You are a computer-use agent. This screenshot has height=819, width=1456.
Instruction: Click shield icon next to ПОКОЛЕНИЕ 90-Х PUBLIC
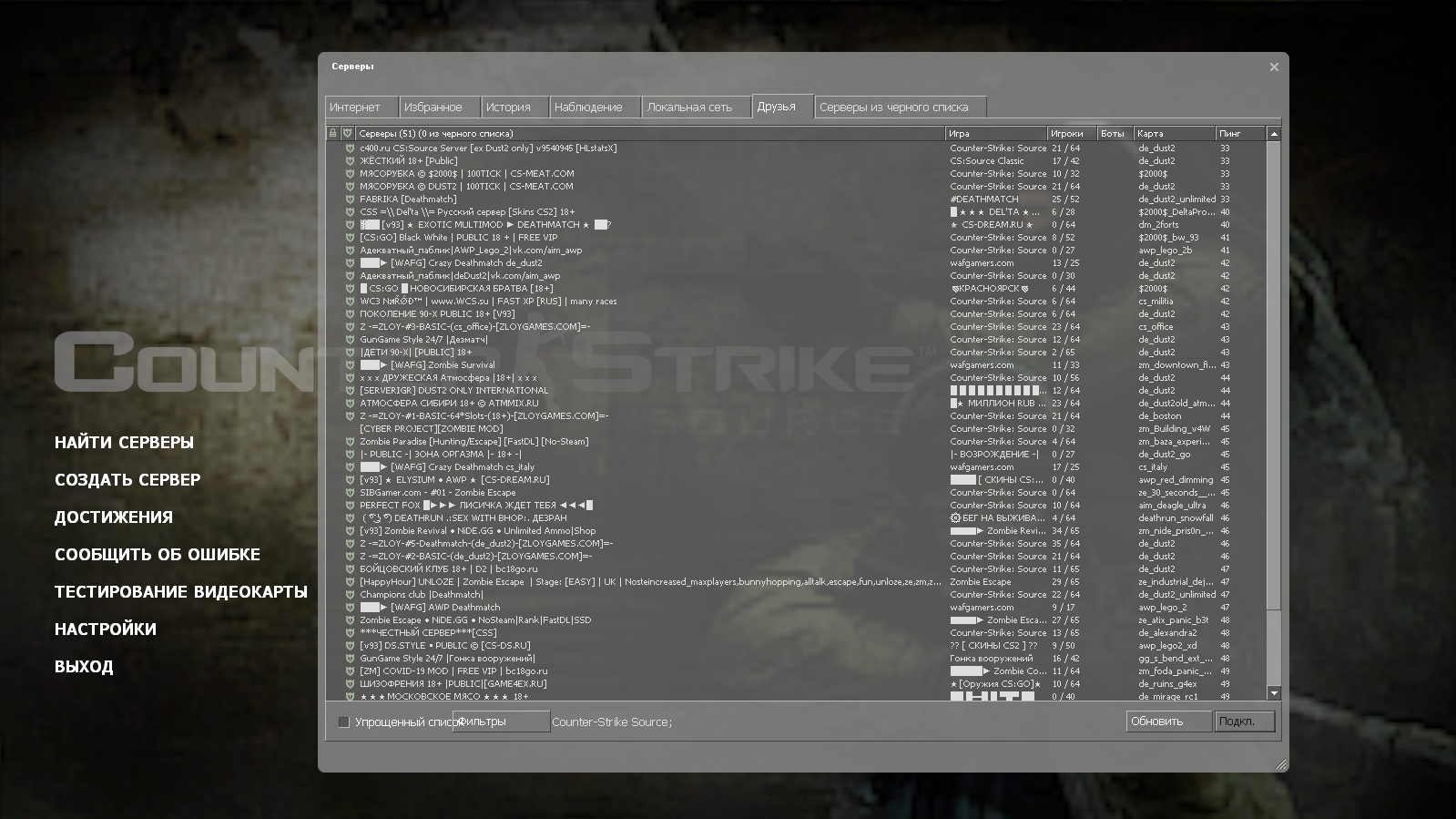pos(350,313)
